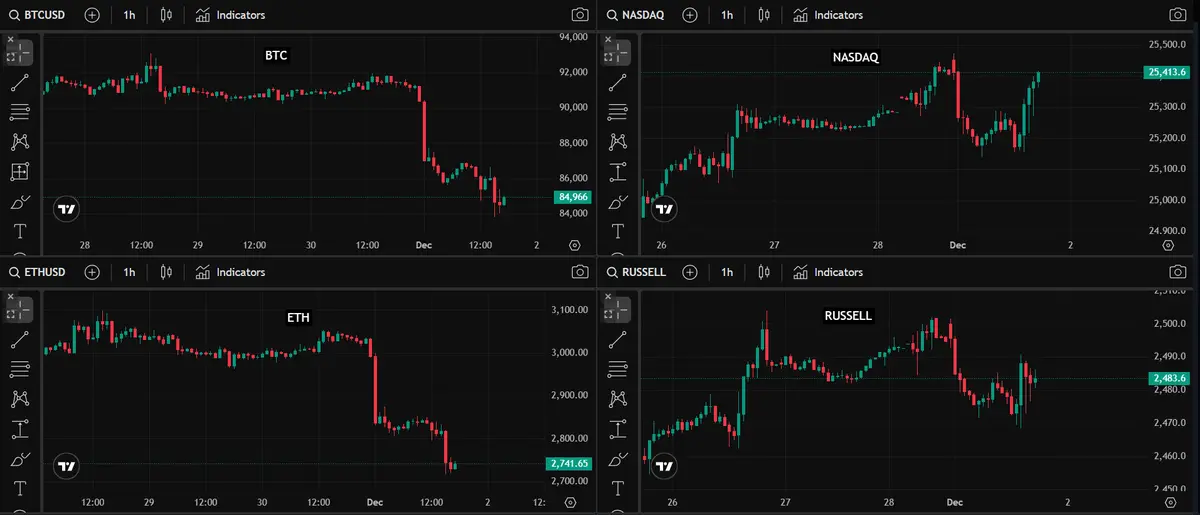Take a snapshot of the BTCUSD chart
1200x515 pixels.
[x=579, y=15]
